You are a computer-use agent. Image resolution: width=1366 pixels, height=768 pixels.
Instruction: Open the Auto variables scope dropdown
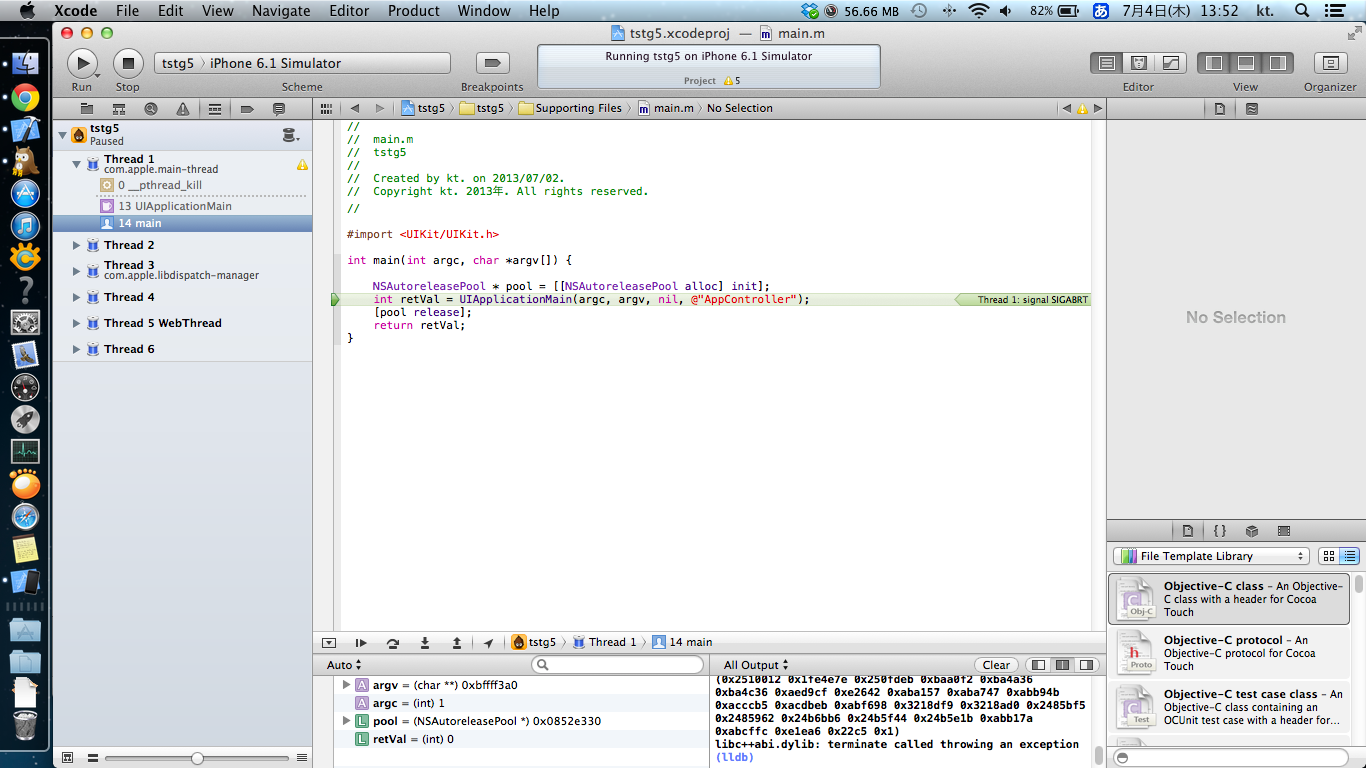click(344, 665)
